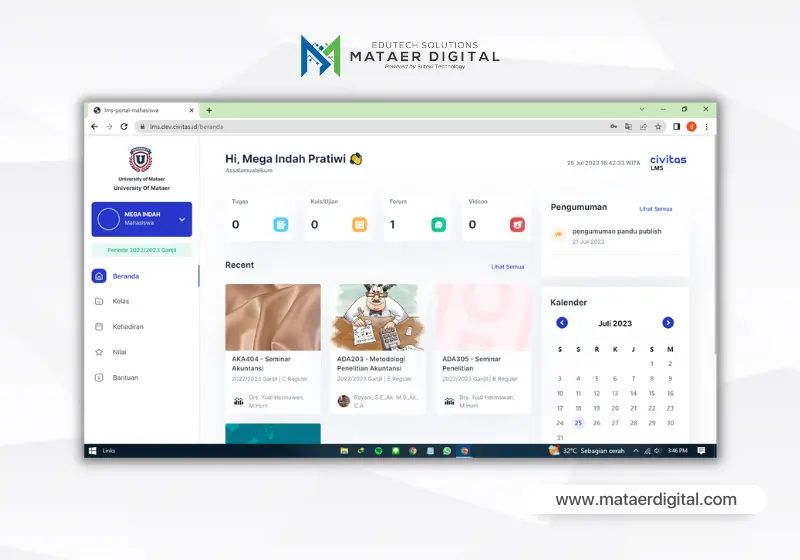
Task: Open the pengumuman pandu publish announcement
Action: pos(617,231)
